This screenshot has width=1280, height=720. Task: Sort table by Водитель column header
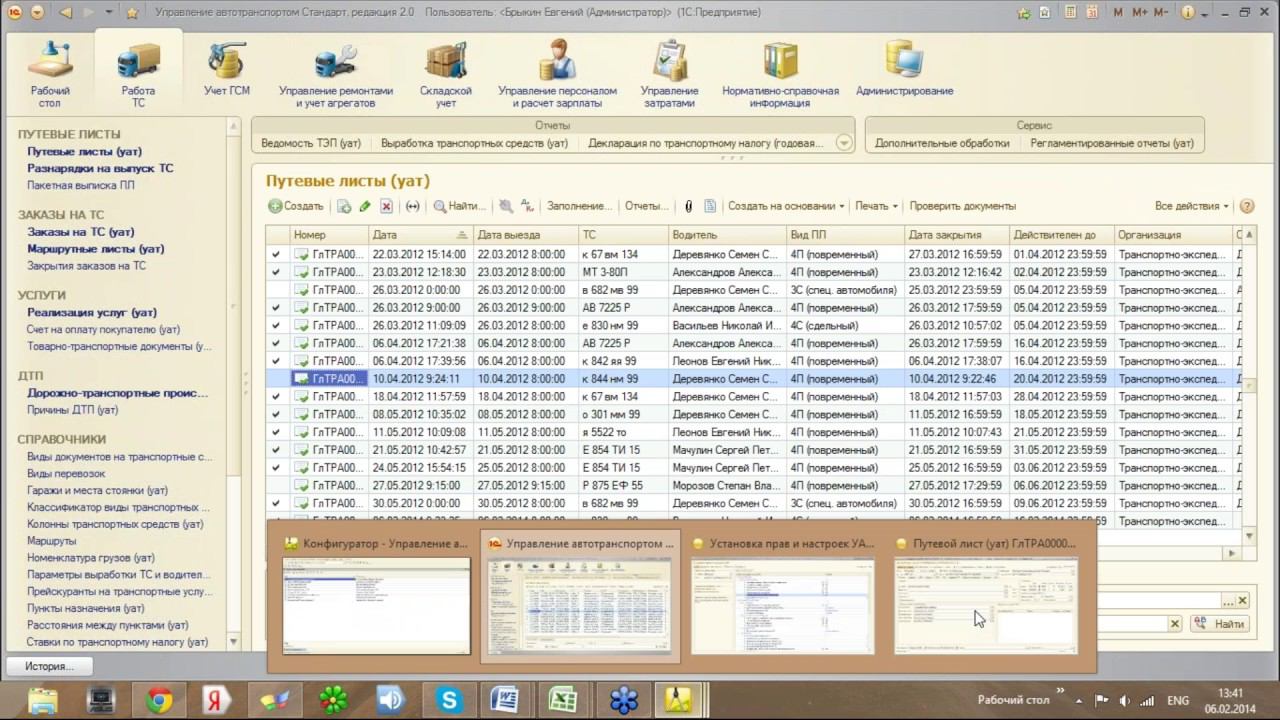pos(727,235)
